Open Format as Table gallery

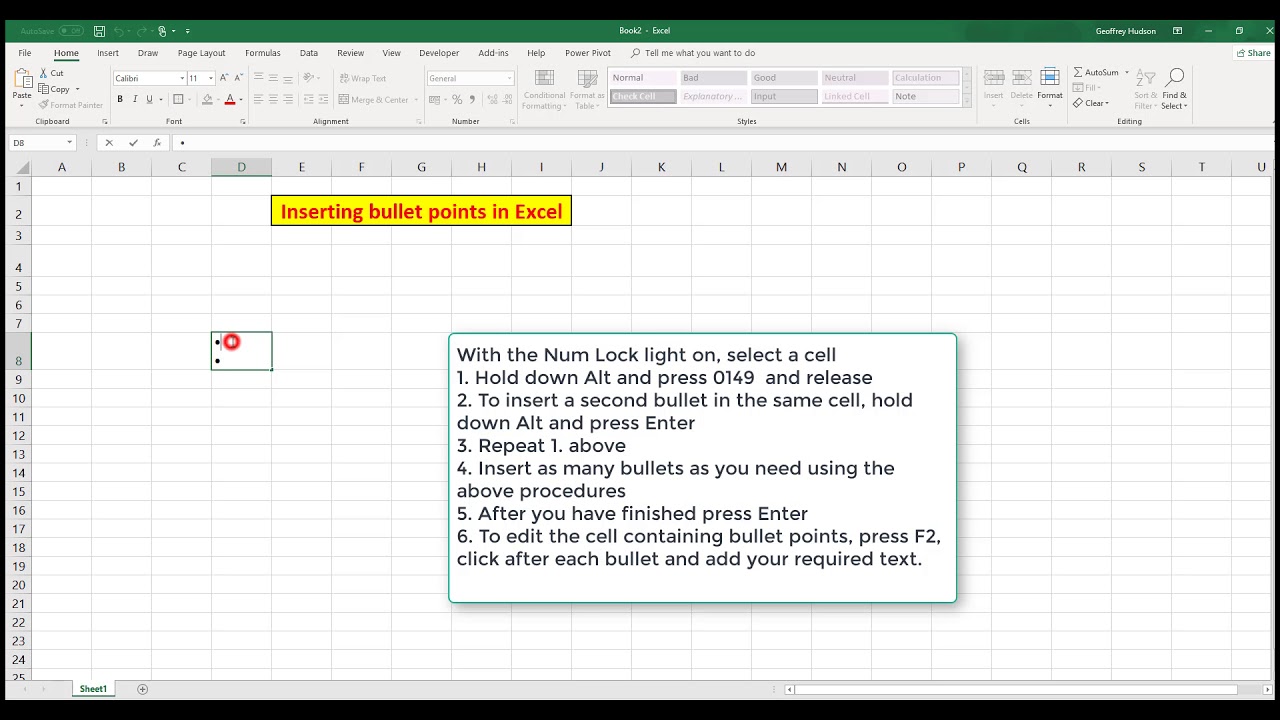[587, 90]
